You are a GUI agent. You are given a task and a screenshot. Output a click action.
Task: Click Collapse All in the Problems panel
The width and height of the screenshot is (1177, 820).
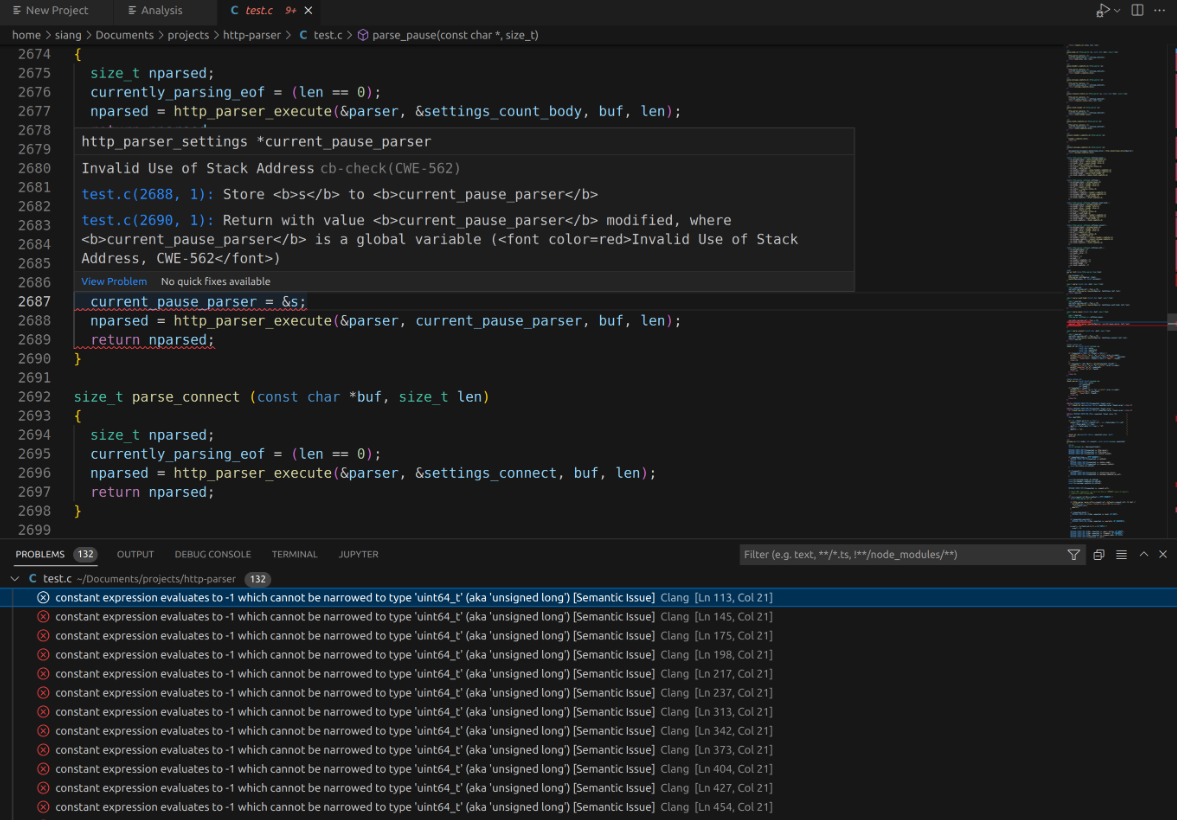tap(1098, 554)
